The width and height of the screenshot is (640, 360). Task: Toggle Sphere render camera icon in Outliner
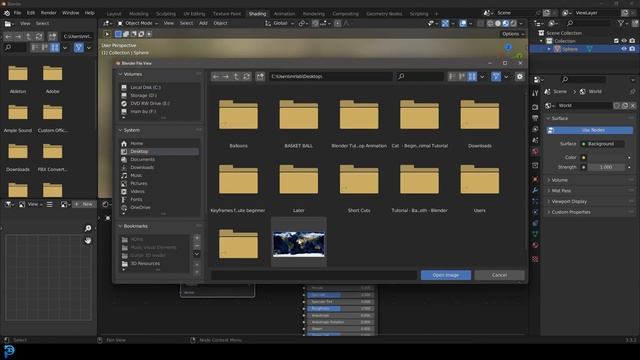(632, 49)
